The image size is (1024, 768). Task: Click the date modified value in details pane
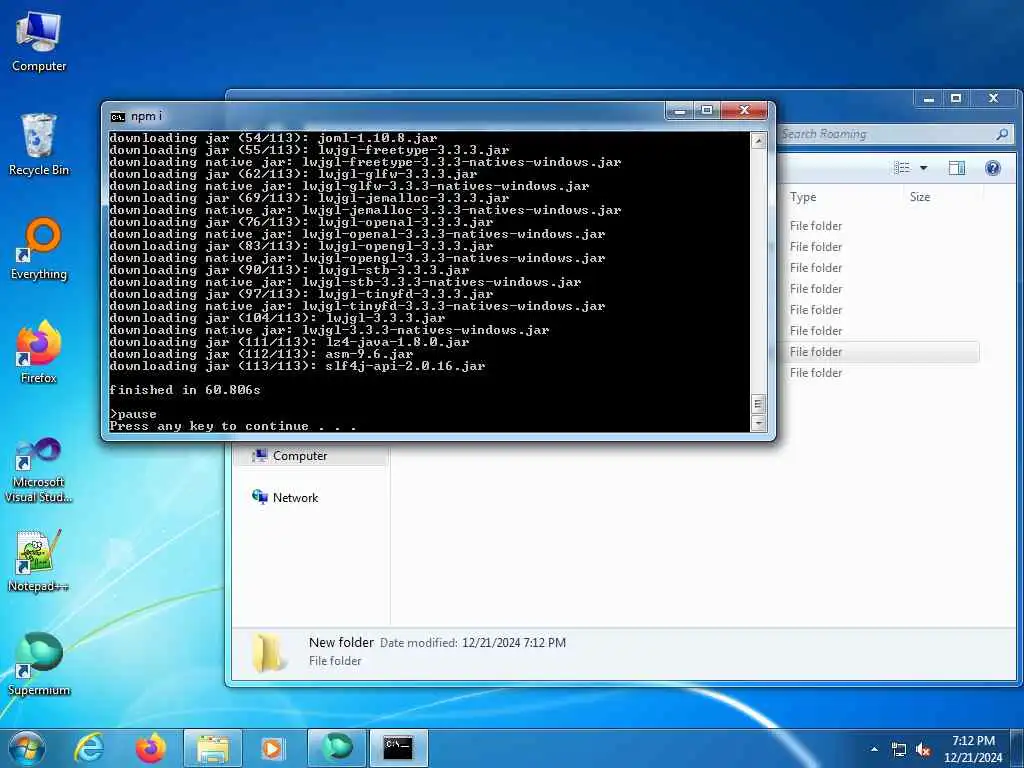click(x=514, y=643)
